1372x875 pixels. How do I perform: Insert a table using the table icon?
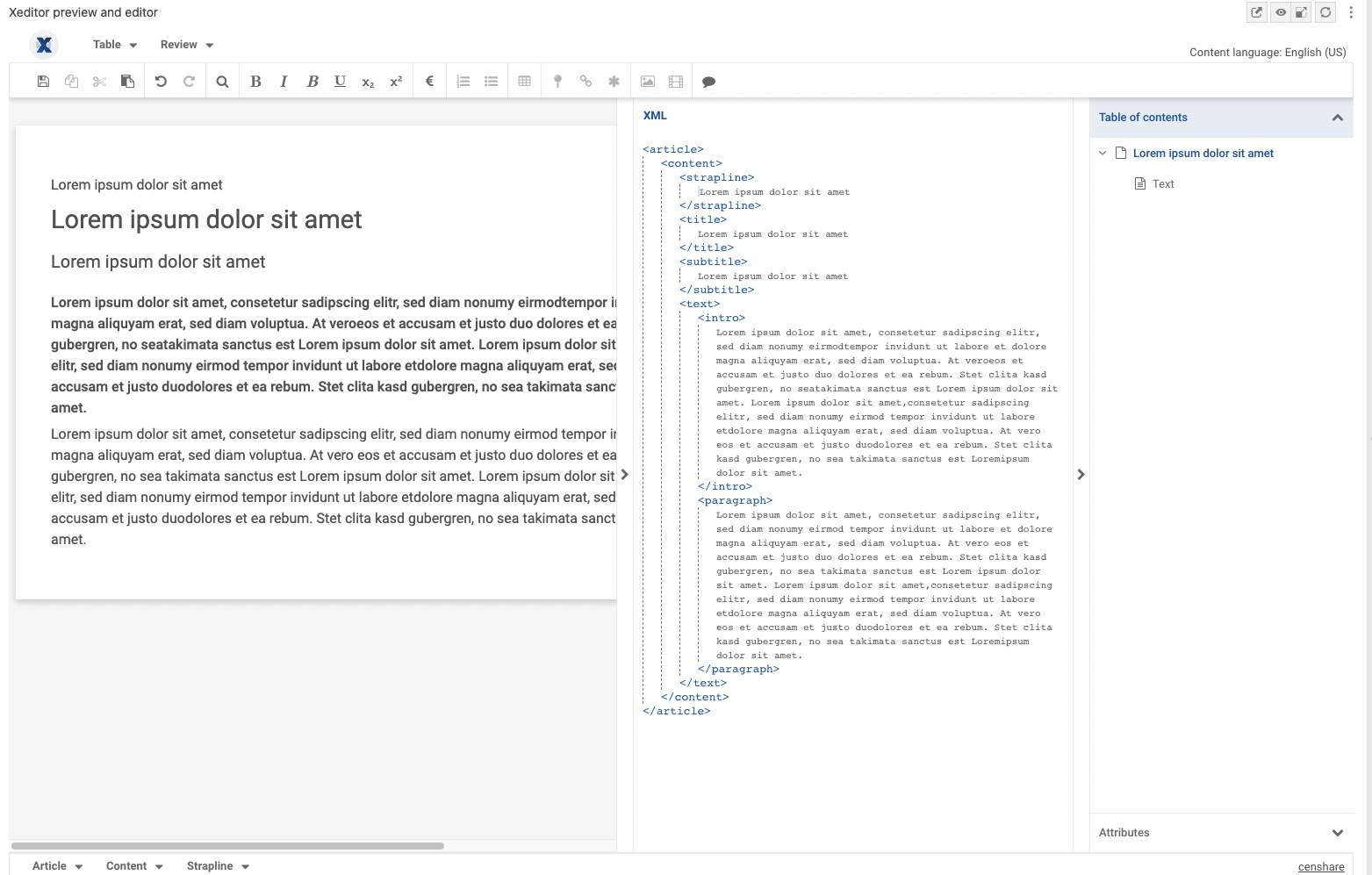[x=524, y=81]
